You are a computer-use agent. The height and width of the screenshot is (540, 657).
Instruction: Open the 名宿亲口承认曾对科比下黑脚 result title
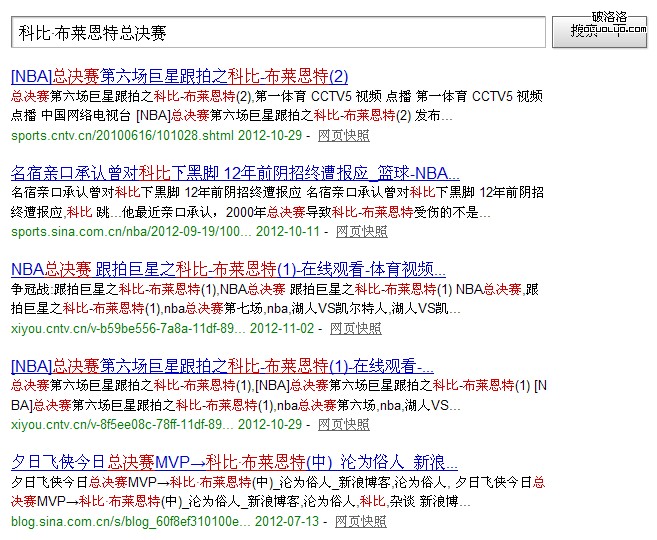tap(235, 172)
